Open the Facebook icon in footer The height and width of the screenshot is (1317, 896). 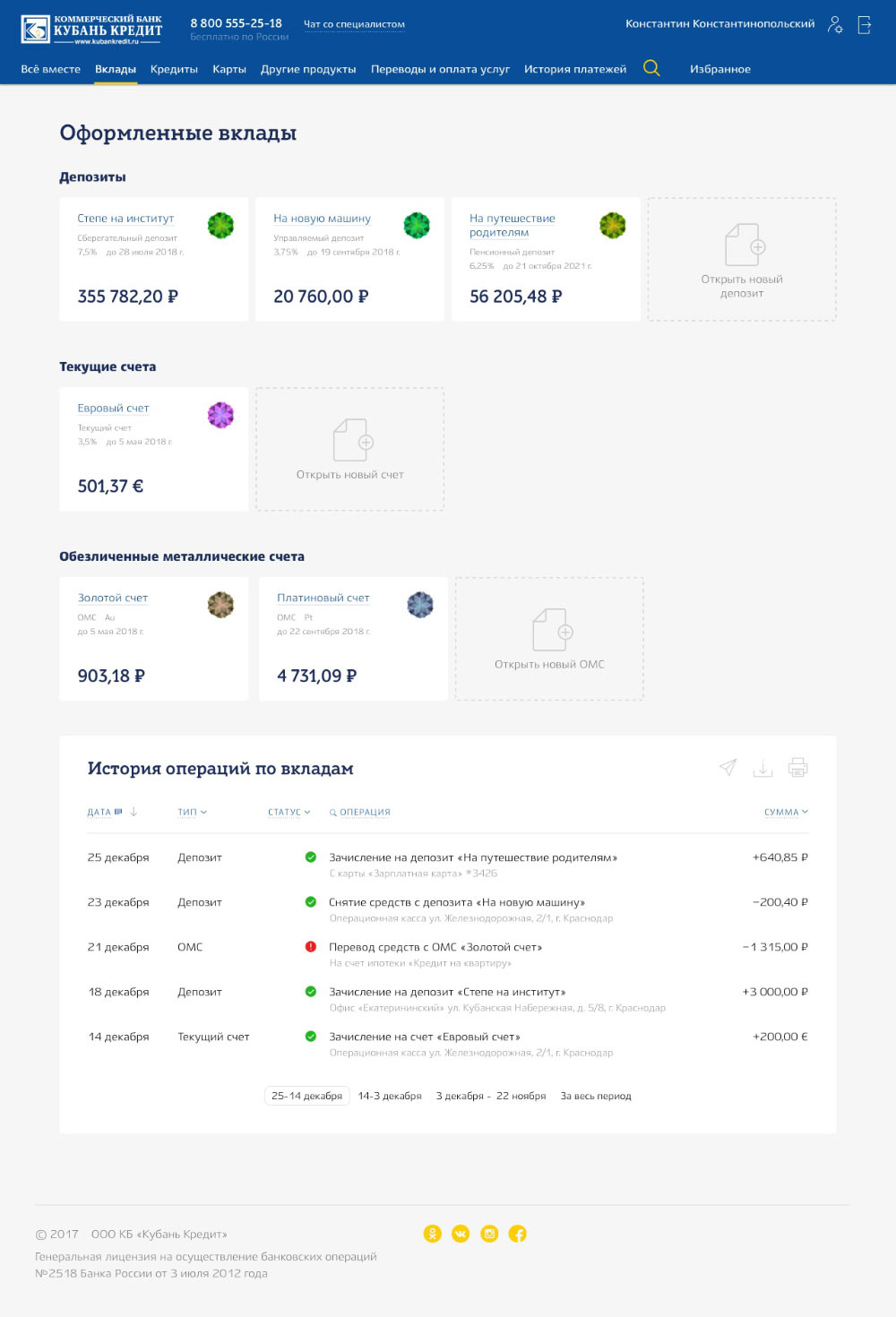[518, 1234]
